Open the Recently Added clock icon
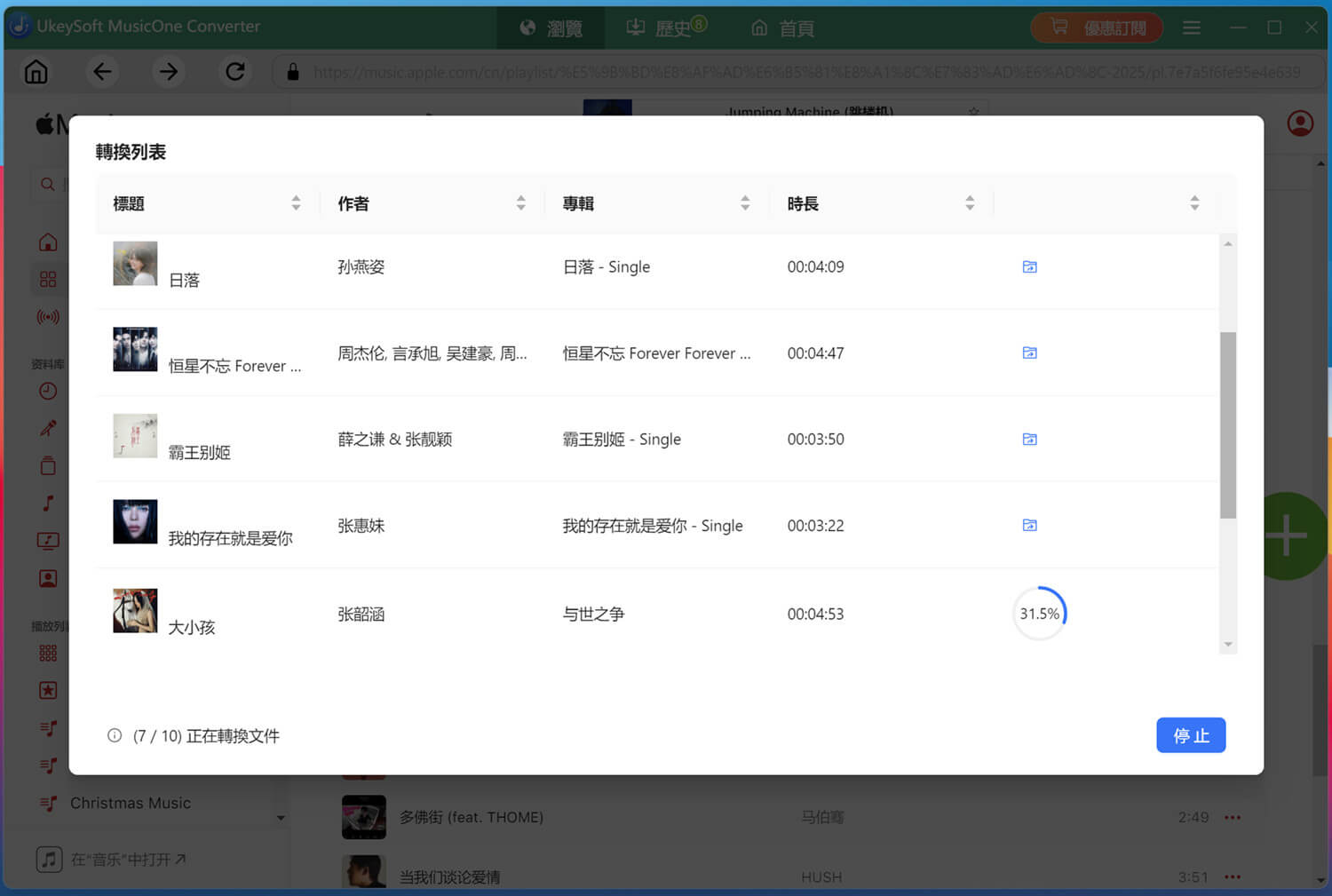Image resolution: width=1332 pixels, height=896 pixels. click(48, 391)
